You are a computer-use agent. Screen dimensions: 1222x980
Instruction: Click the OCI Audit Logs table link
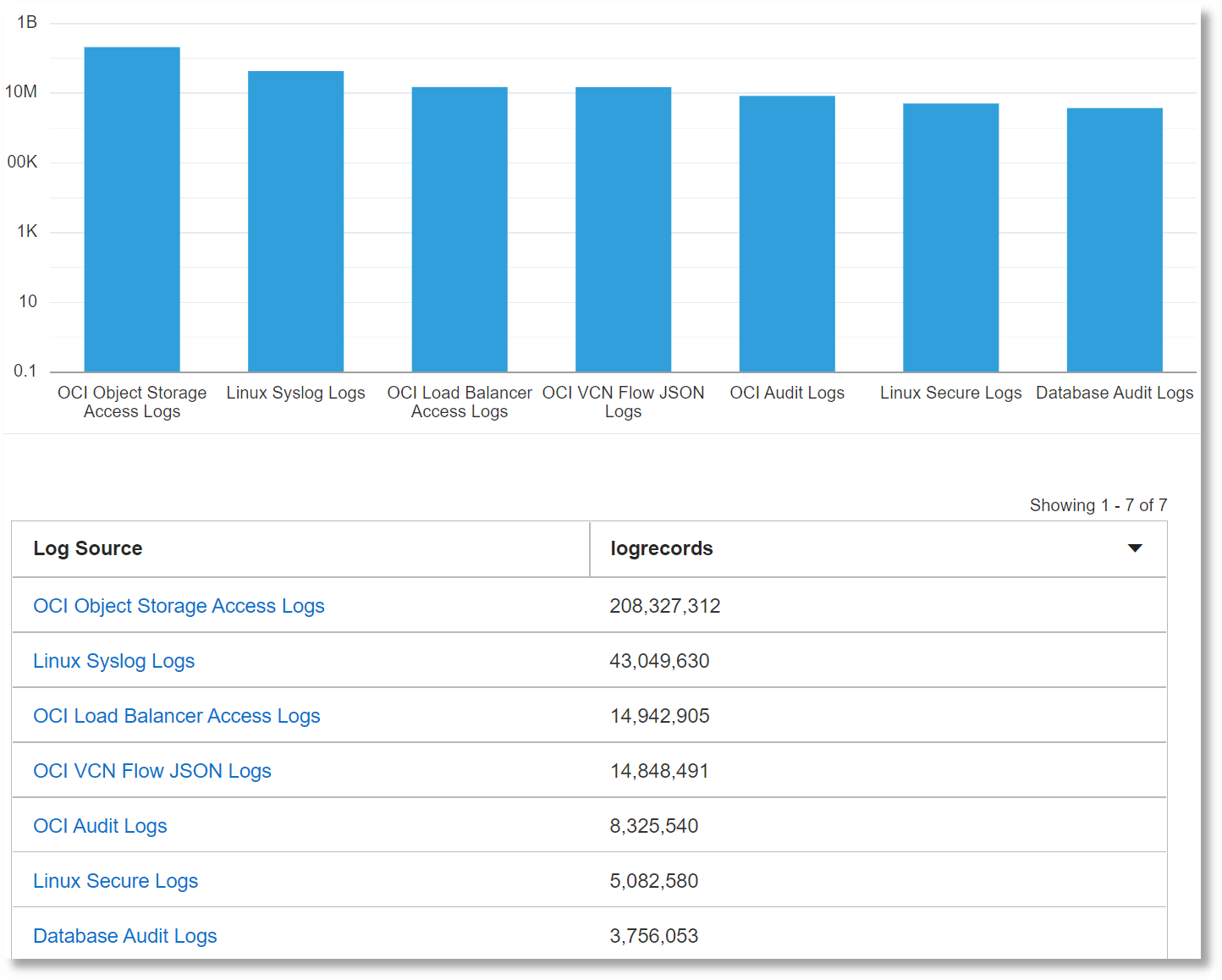click(100, 825)
